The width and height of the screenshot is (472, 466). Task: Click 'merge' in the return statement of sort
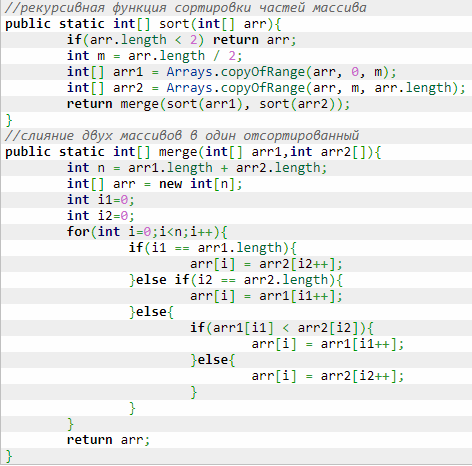pyautogui.click(x=140, y=104)
